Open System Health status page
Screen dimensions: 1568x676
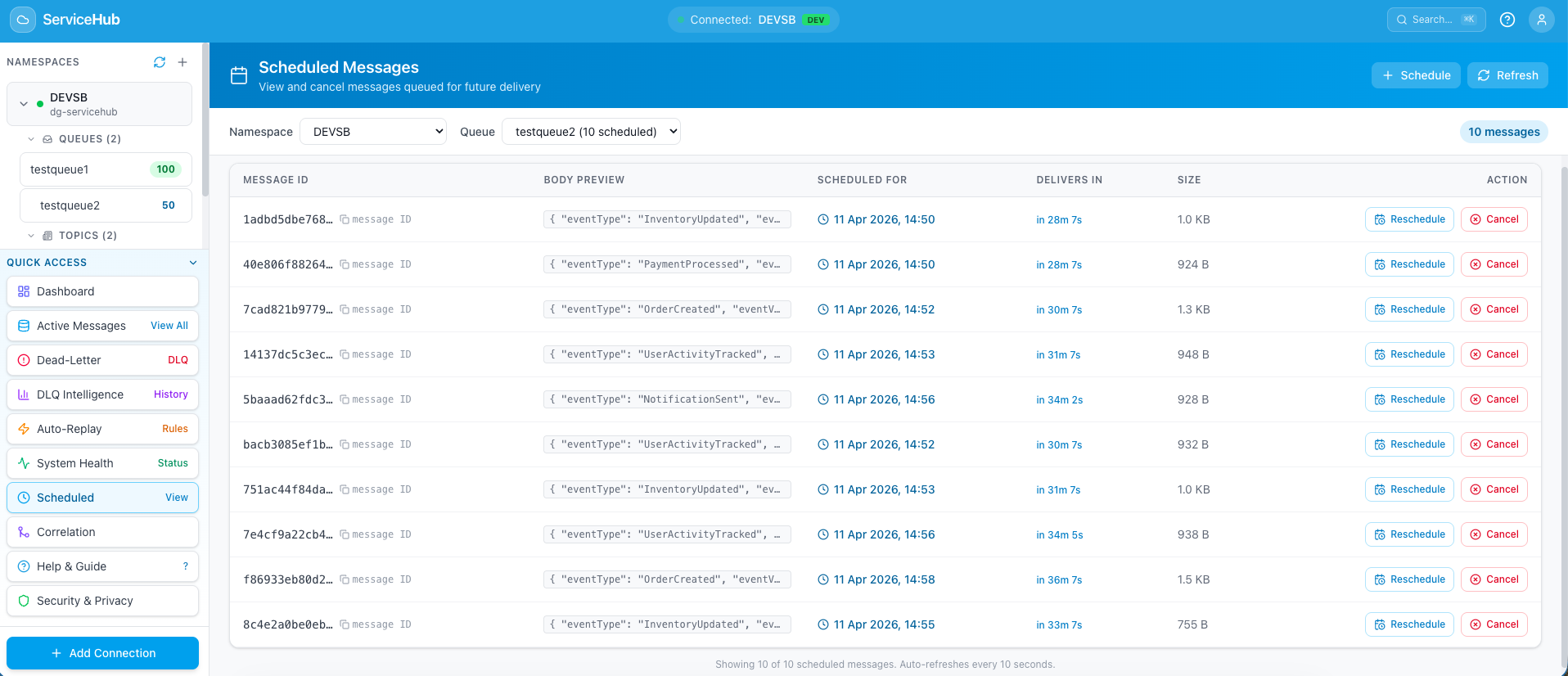click(102, 463)
